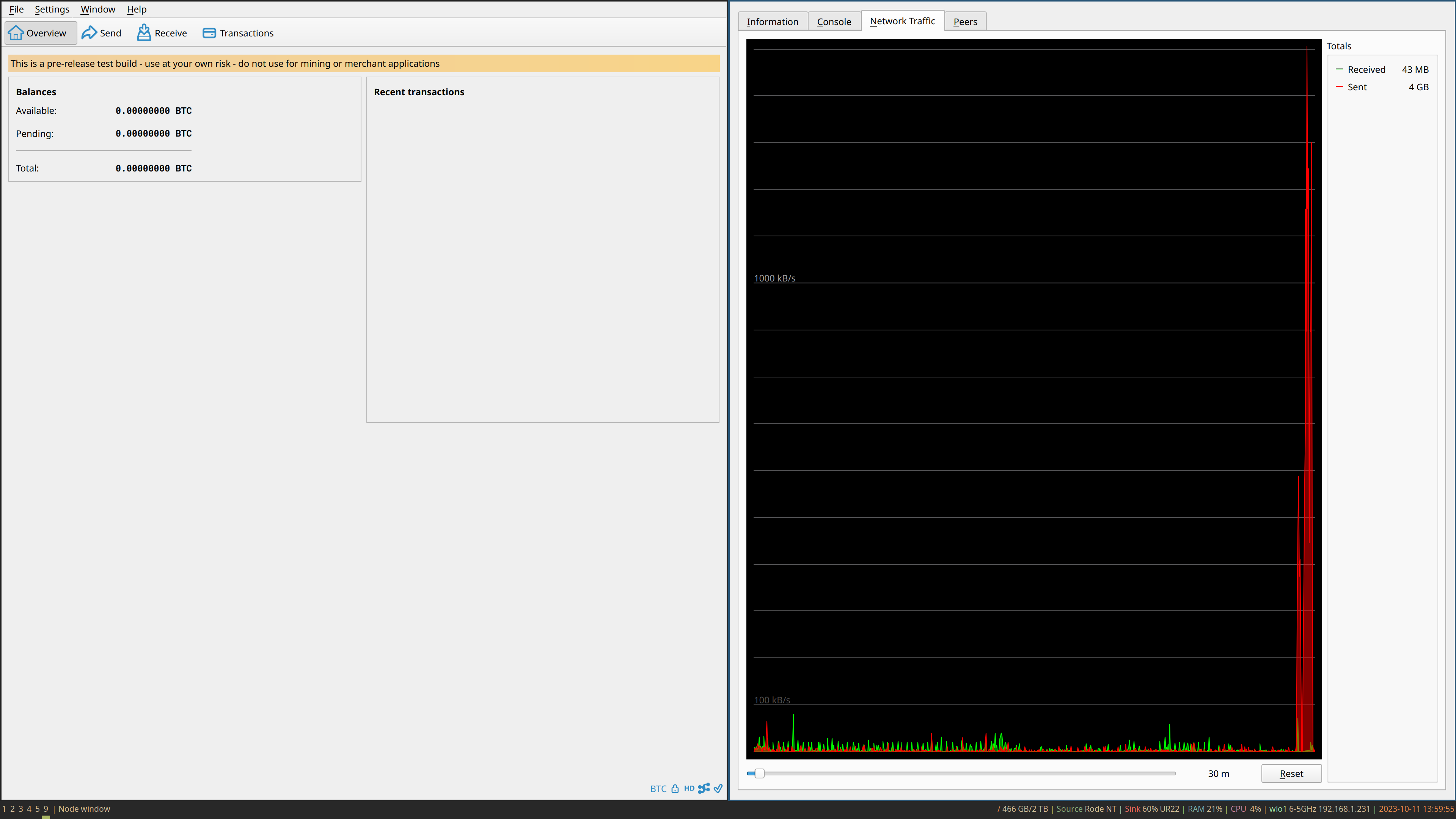This screenshot has width=1456, height=819.
Task: Click the blockchain sync checkmark icon
Action: 717,788
